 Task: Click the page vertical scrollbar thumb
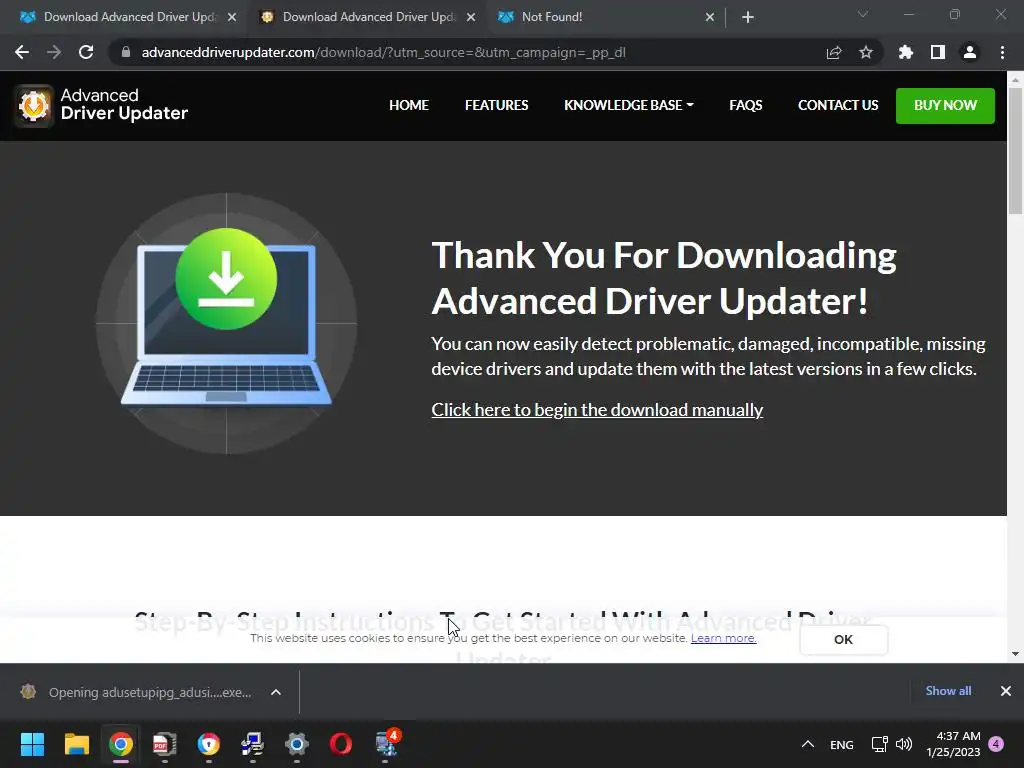pyautogui.click(x=1015, y=151)
